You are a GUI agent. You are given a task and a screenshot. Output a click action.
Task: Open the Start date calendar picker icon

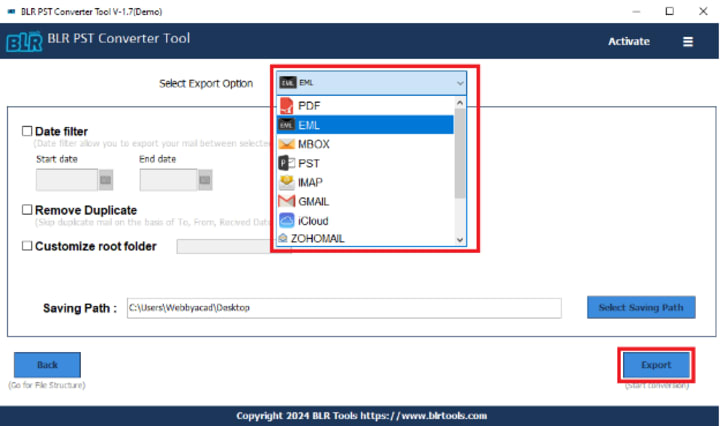pos(106,179)
